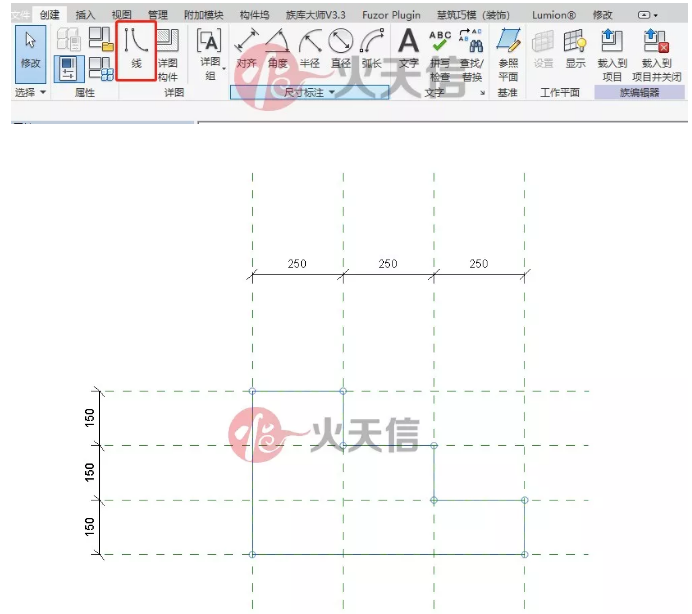The height and width of the screenshot is (614, 692).
Task: Toggle the Properties palette button
Action: pos(68,69)
